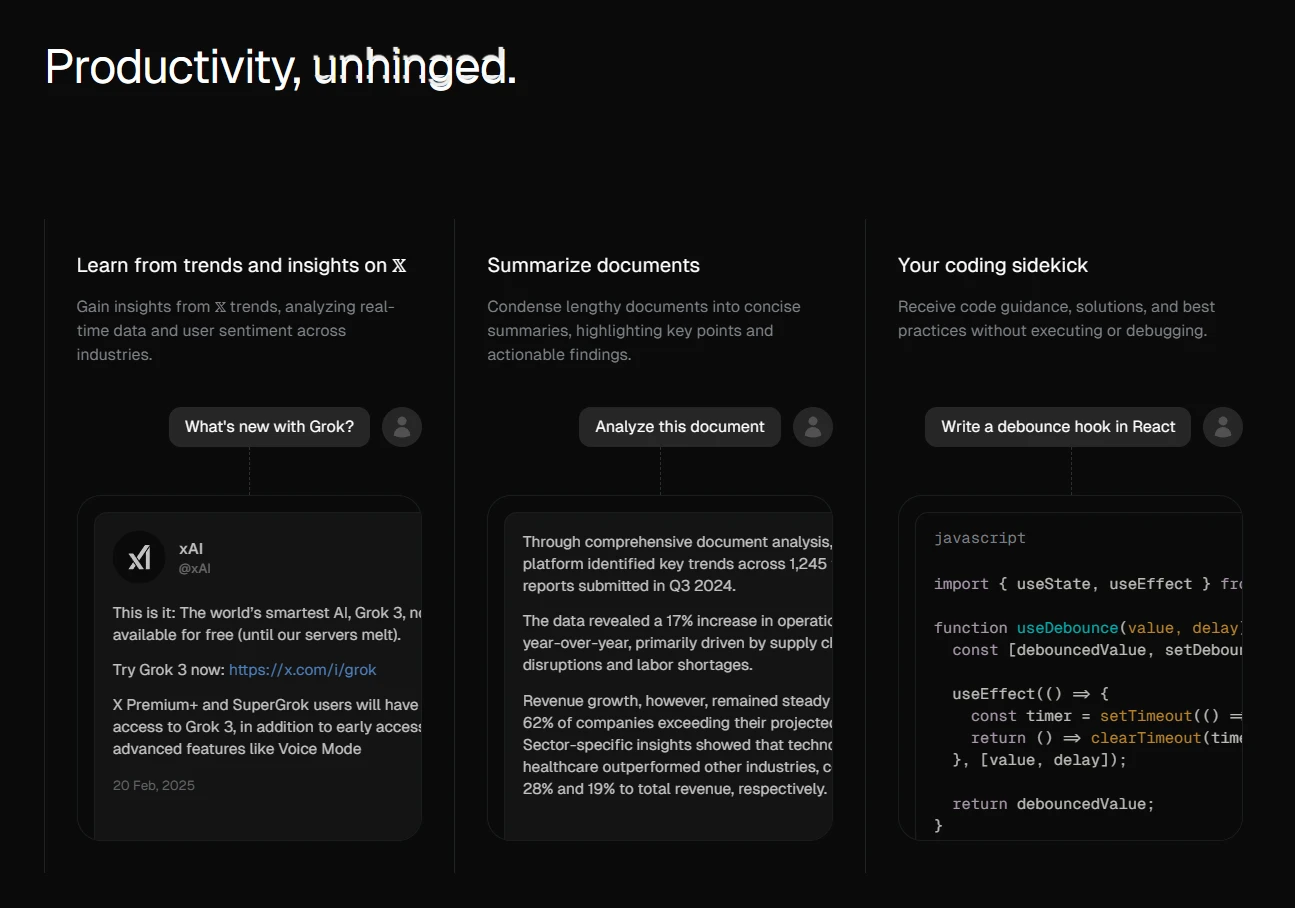
Task: Click the "javascript" code language label
Action: click(x=980, y=538)
